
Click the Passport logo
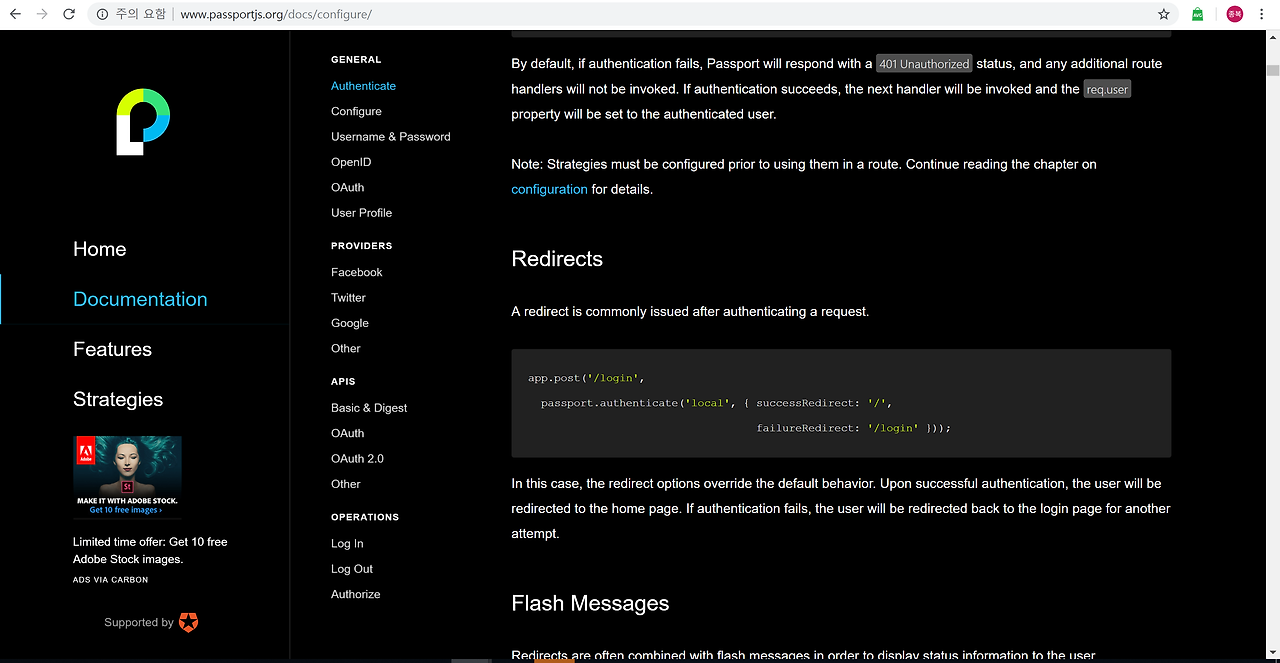click(x=143, y=121)
